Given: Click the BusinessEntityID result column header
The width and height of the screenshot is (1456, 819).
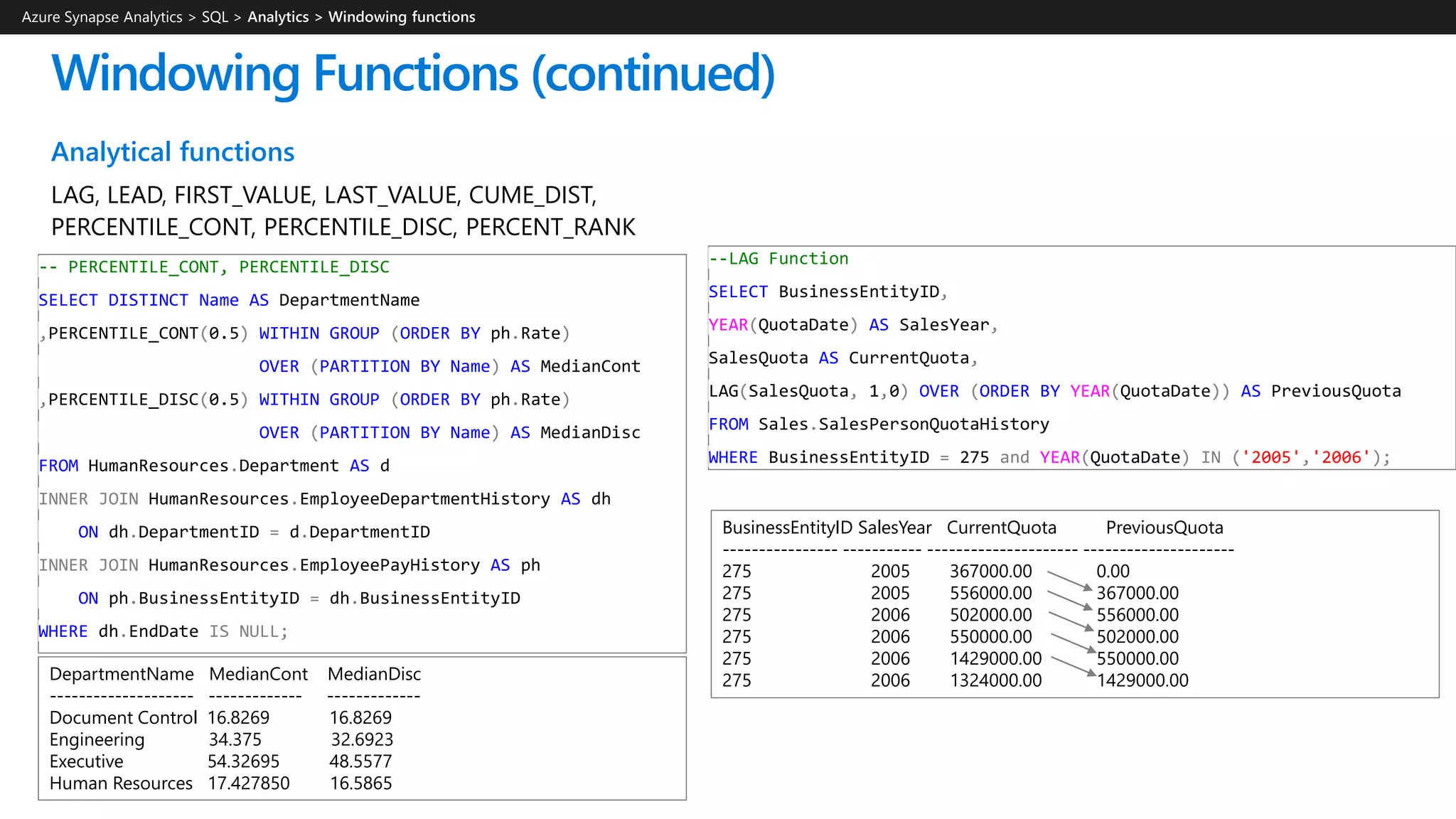Looking at the screenshot, I should click(x=787, y=528).
